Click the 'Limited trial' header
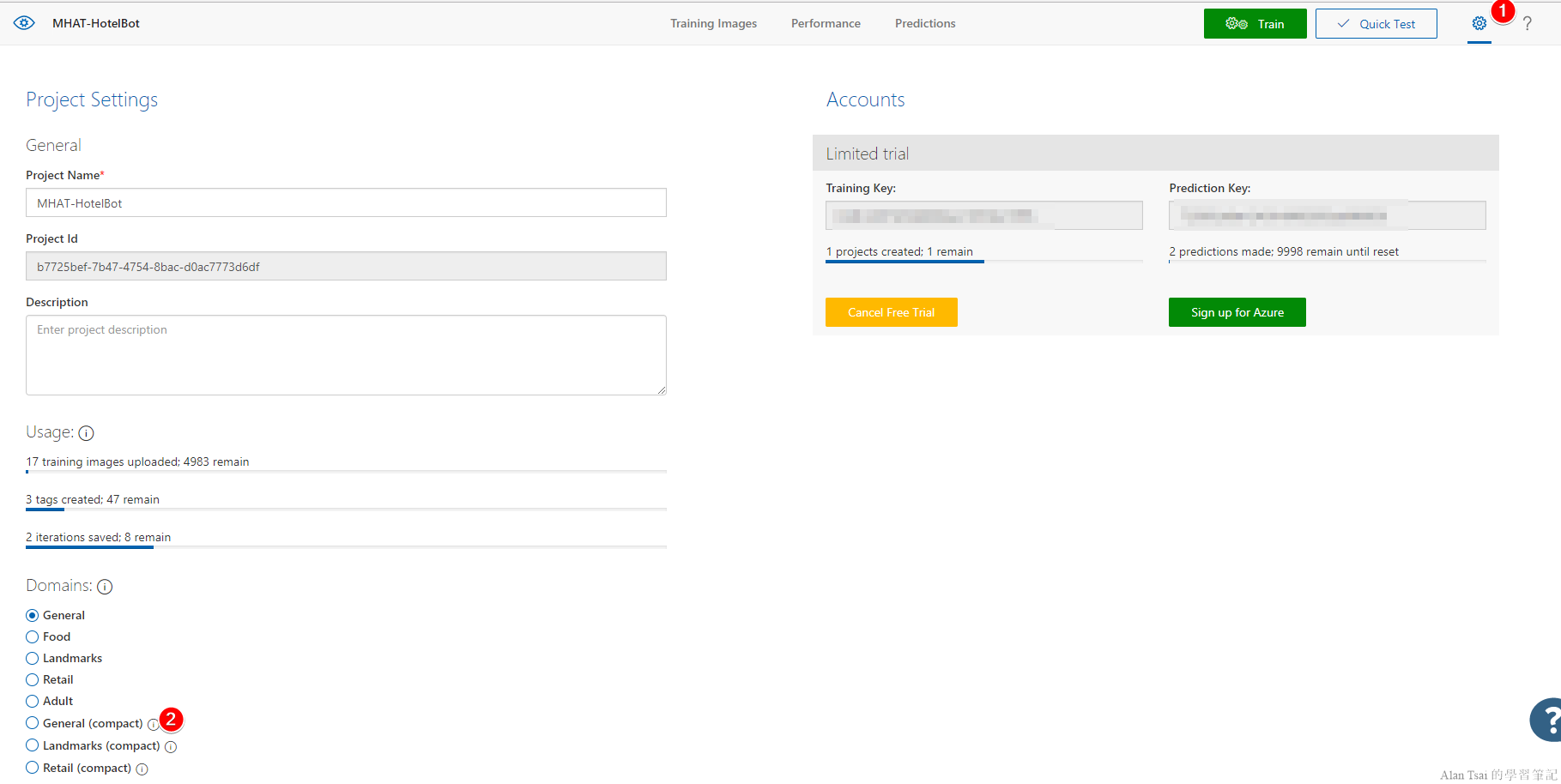The image size is (1561, 784). 1155,153
